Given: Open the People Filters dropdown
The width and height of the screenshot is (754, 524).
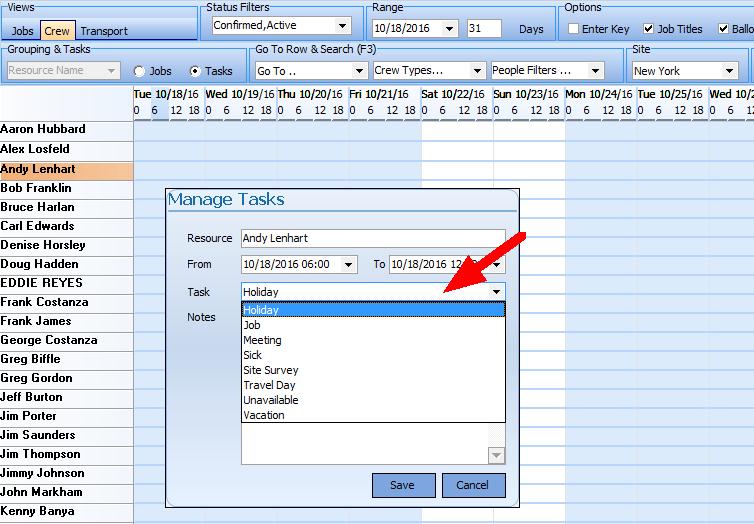Looking at the screenshot, I should [x=595, y=71].
